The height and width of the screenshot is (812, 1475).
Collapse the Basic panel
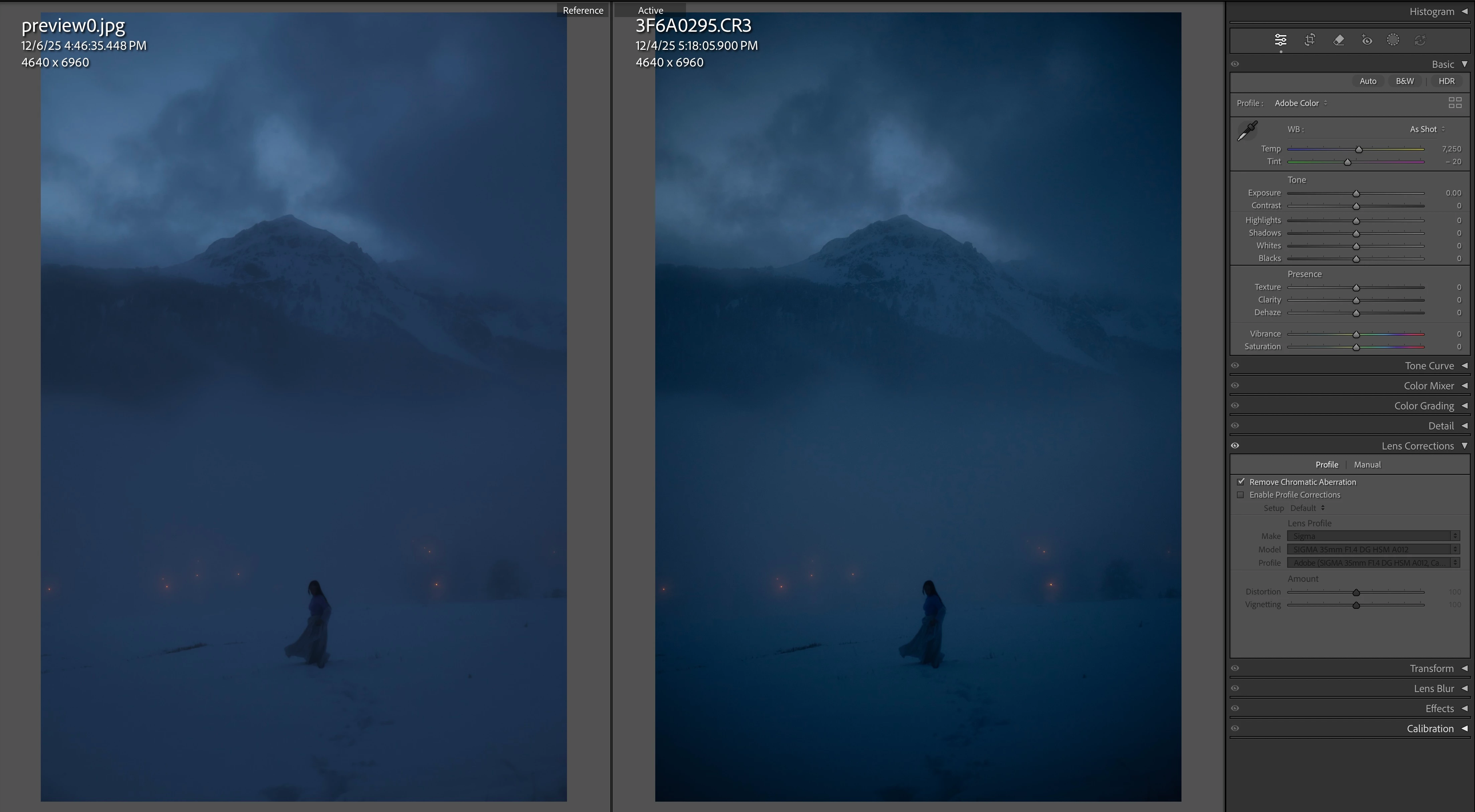pos(1465,64)
